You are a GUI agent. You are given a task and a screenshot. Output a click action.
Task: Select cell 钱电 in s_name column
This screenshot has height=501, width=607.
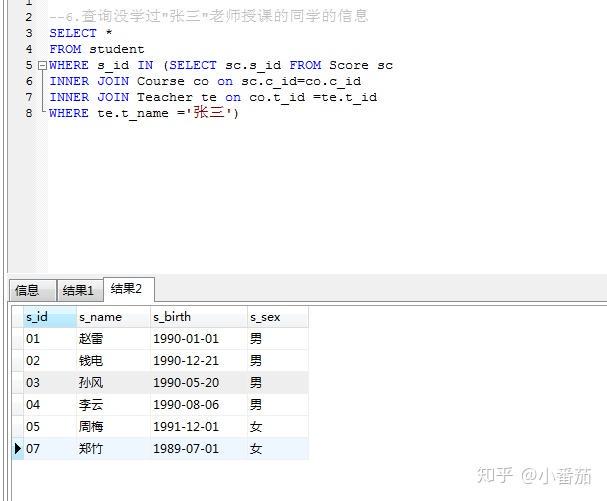113,361
